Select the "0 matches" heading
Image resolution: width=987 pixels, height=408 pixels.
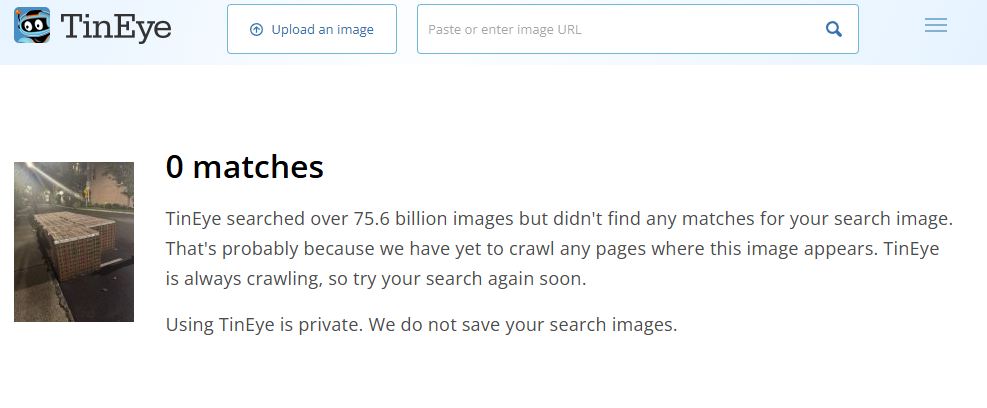tap(244, 167)
